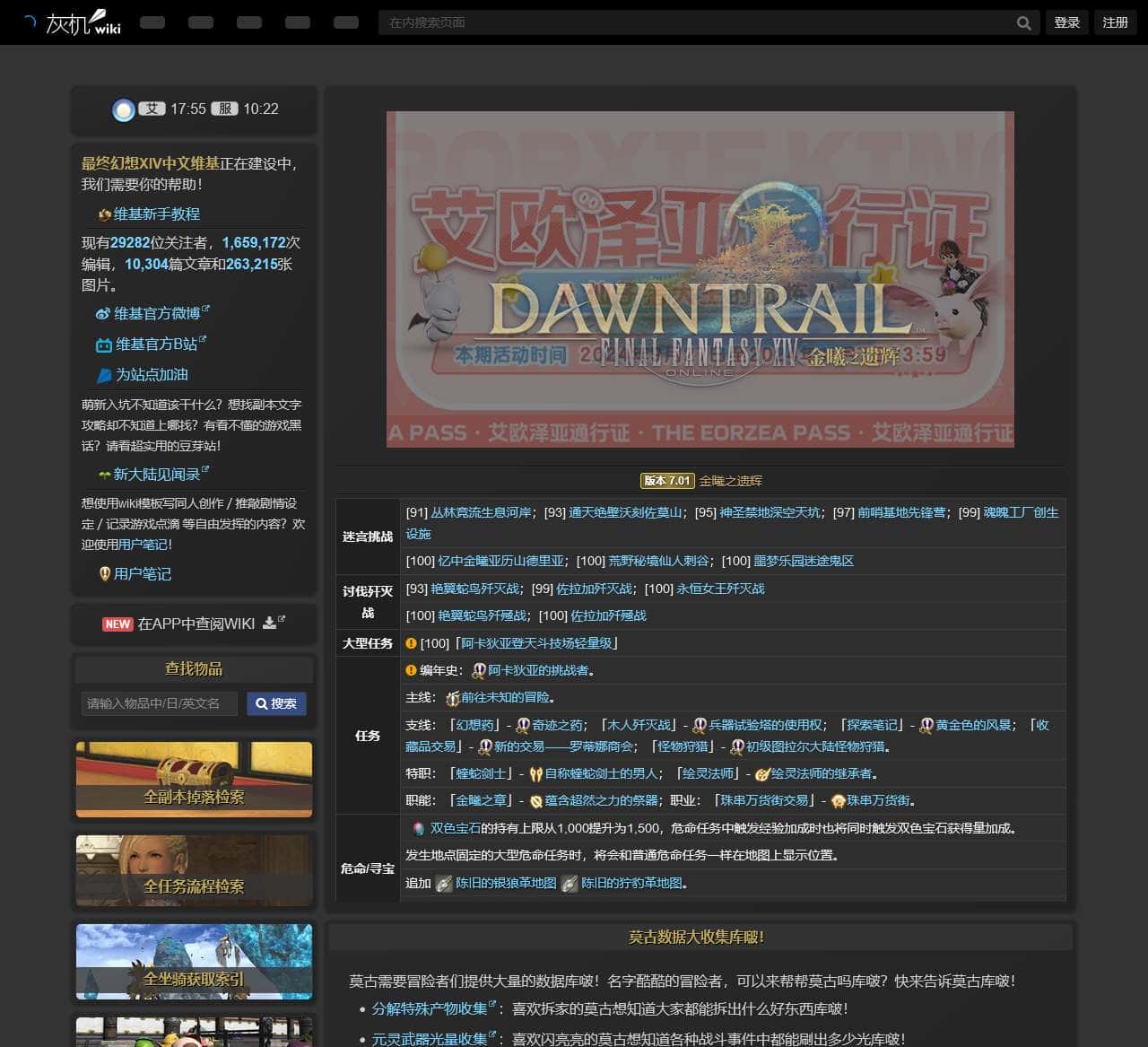This screenshot has height=1047, width=1148.
Task: Click quest icon before 兵器试验塔的使用权
Action: 700,725
